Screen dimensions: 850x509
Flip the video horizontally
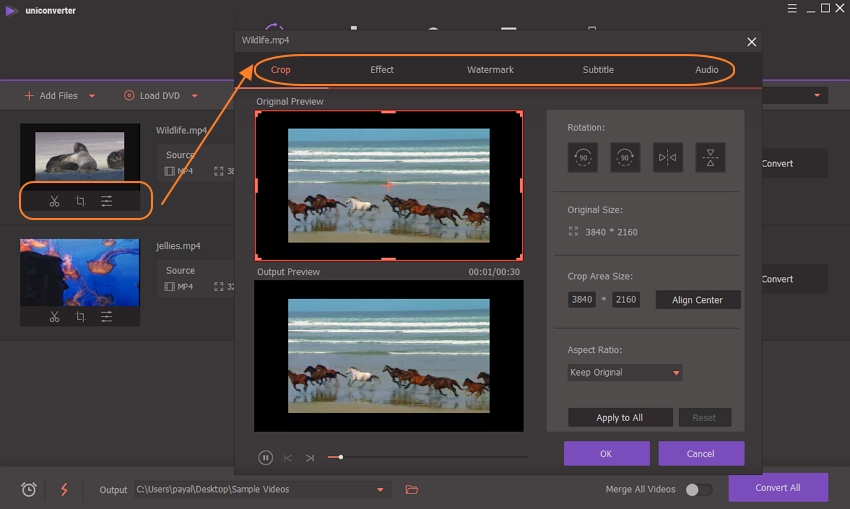tap(667, 158)
